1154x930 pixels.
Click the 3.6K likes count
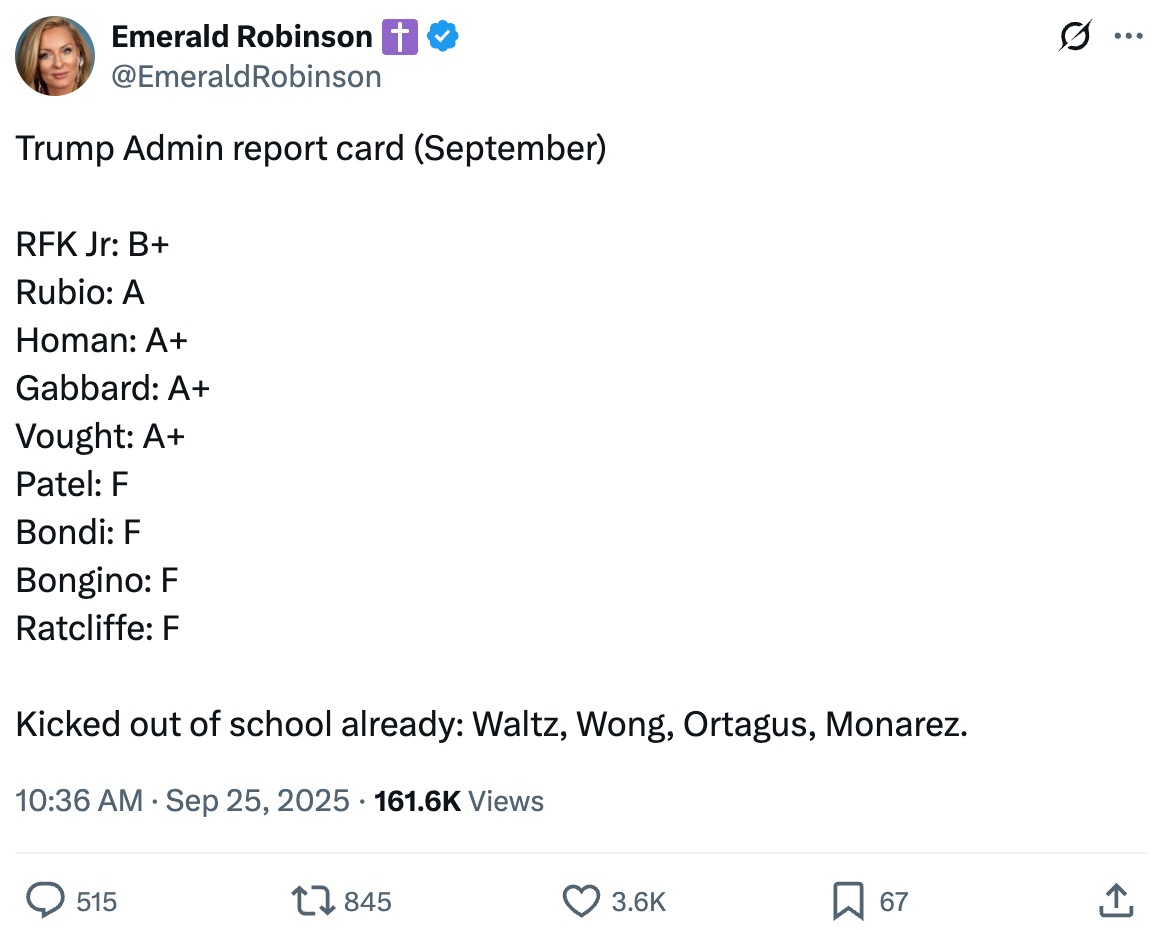639,902
